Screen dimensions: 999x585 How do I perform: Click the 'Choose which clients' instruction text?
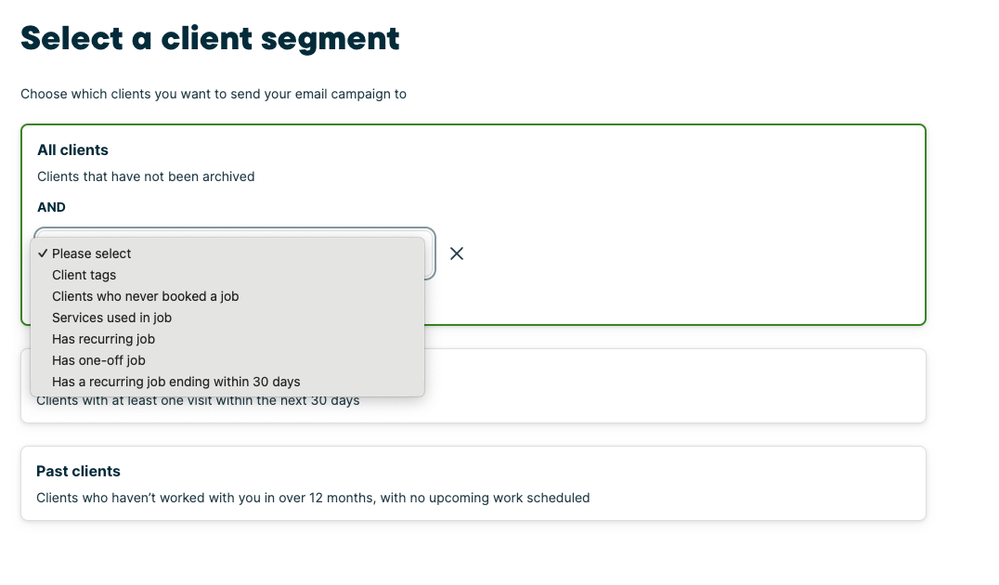(213, 94)
